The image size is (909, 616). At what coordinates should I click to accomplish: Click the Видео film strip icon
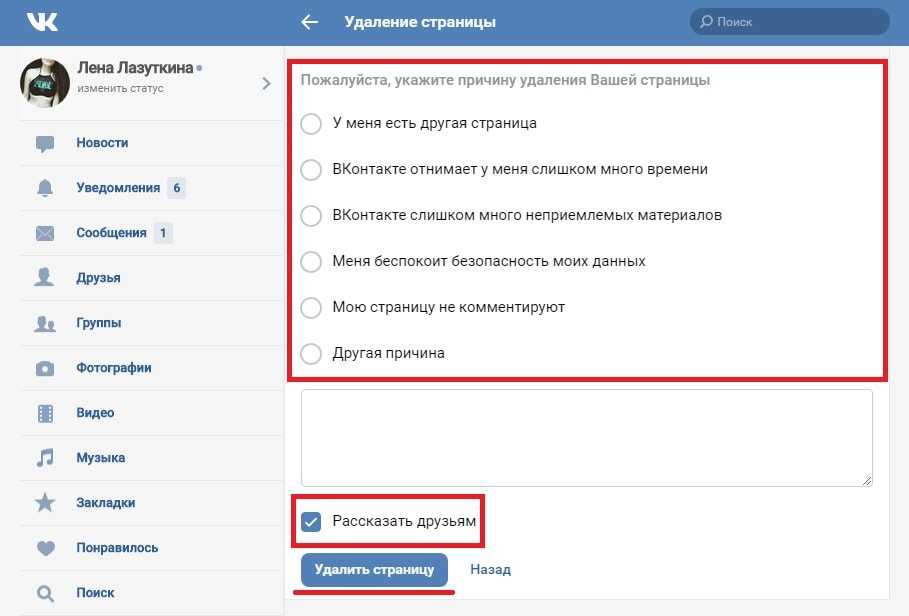tap(45, 413)
